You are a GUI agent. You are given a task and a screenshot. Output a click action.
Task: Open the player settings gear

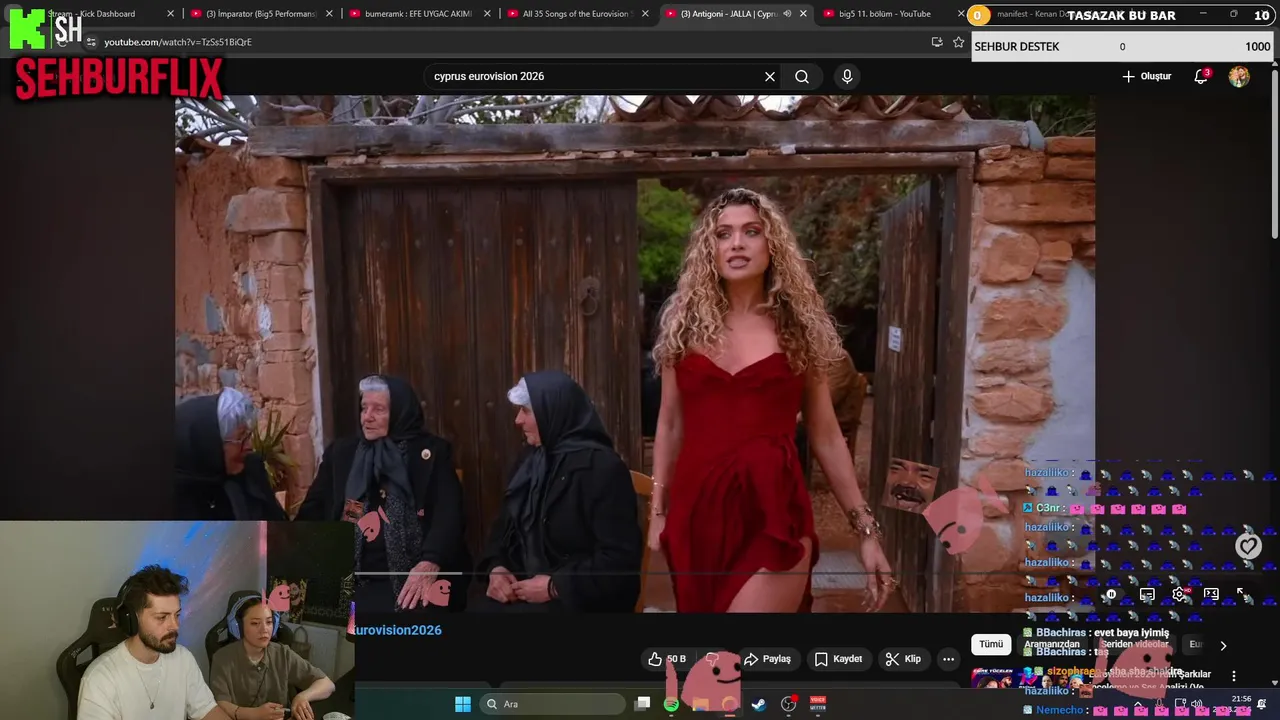click(1179, 594)
